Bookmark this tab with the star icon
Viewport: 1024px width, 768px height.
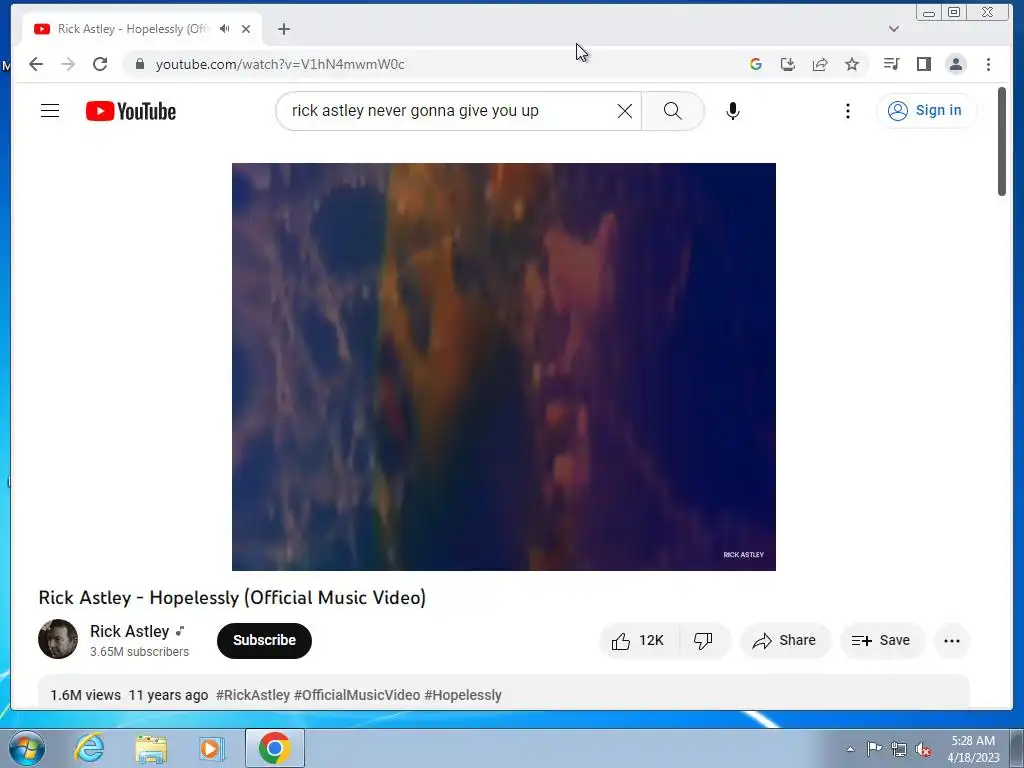coord(852,64)
